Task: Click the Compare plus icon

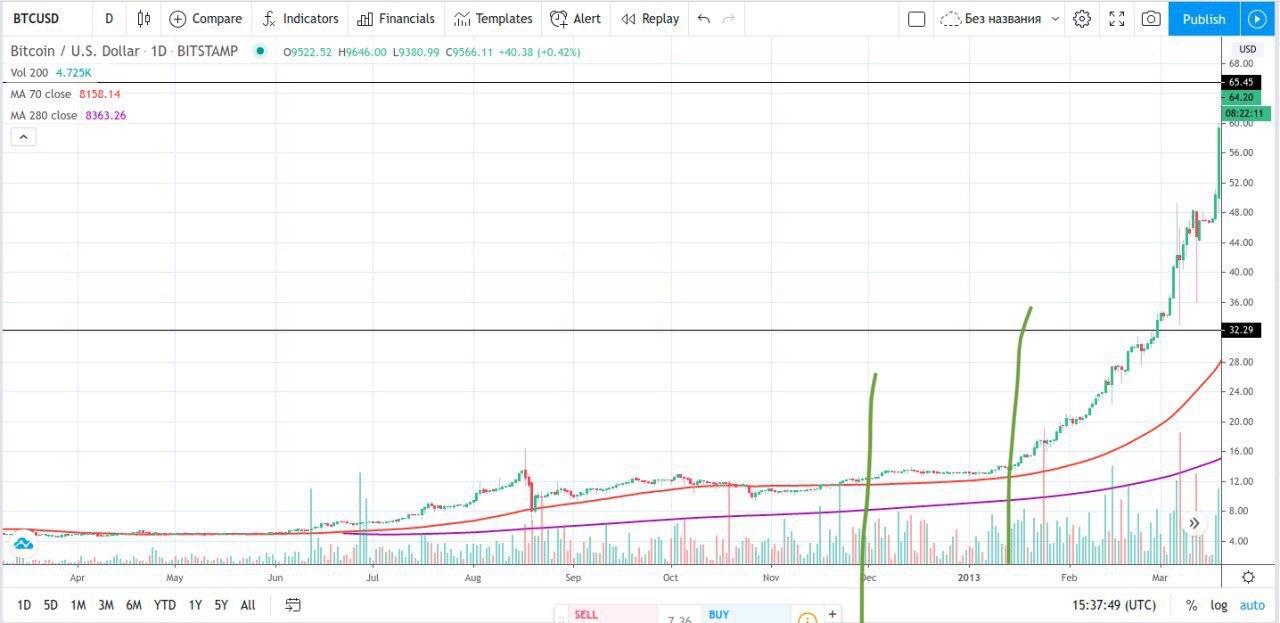Action: (x=177, y=18)
